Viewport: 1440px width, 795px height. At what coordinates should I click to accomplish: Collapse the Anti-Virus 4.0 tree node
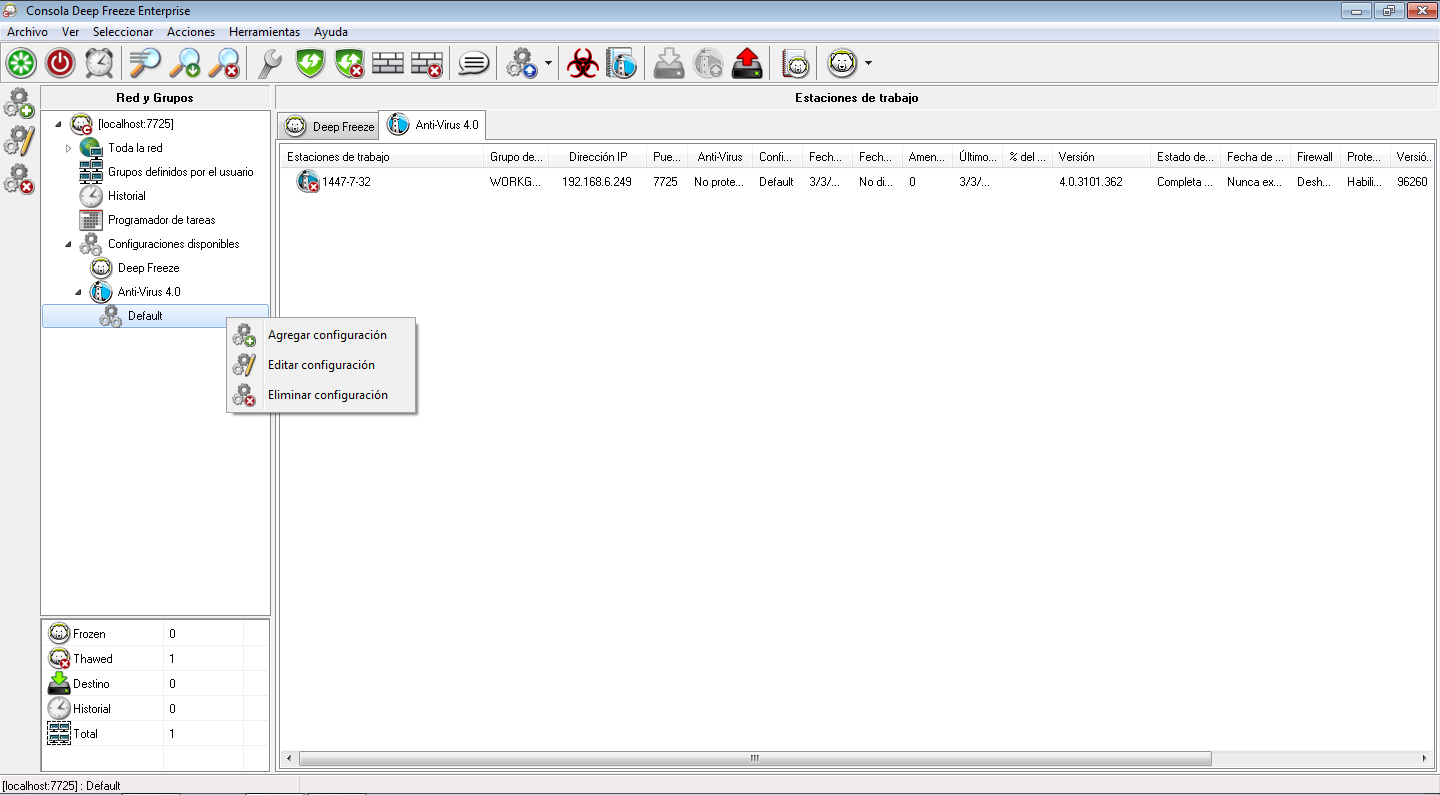tap(78, 292)
